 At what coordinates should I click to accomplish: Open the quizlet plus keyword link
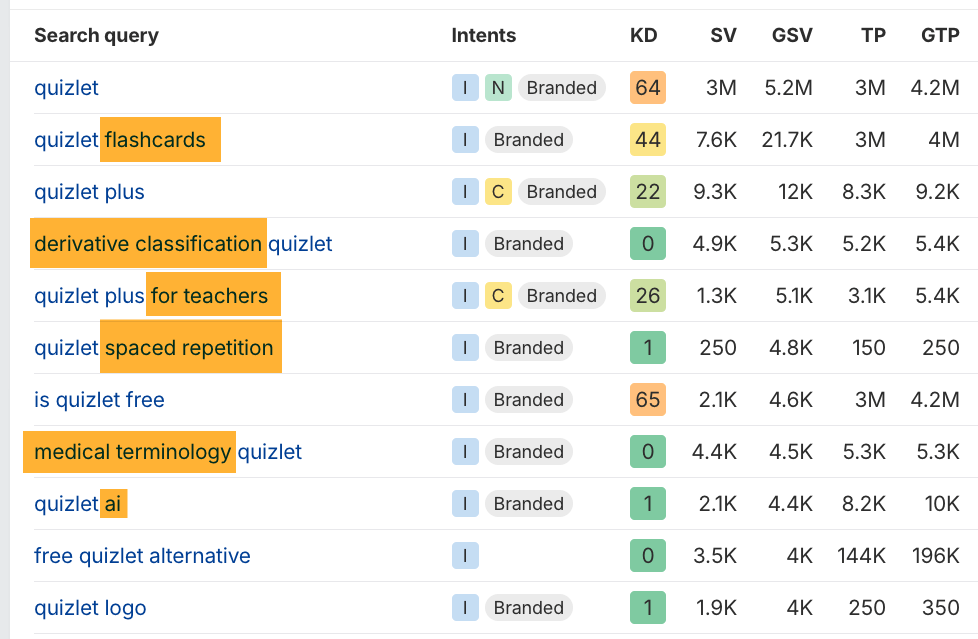coord(89,191)
